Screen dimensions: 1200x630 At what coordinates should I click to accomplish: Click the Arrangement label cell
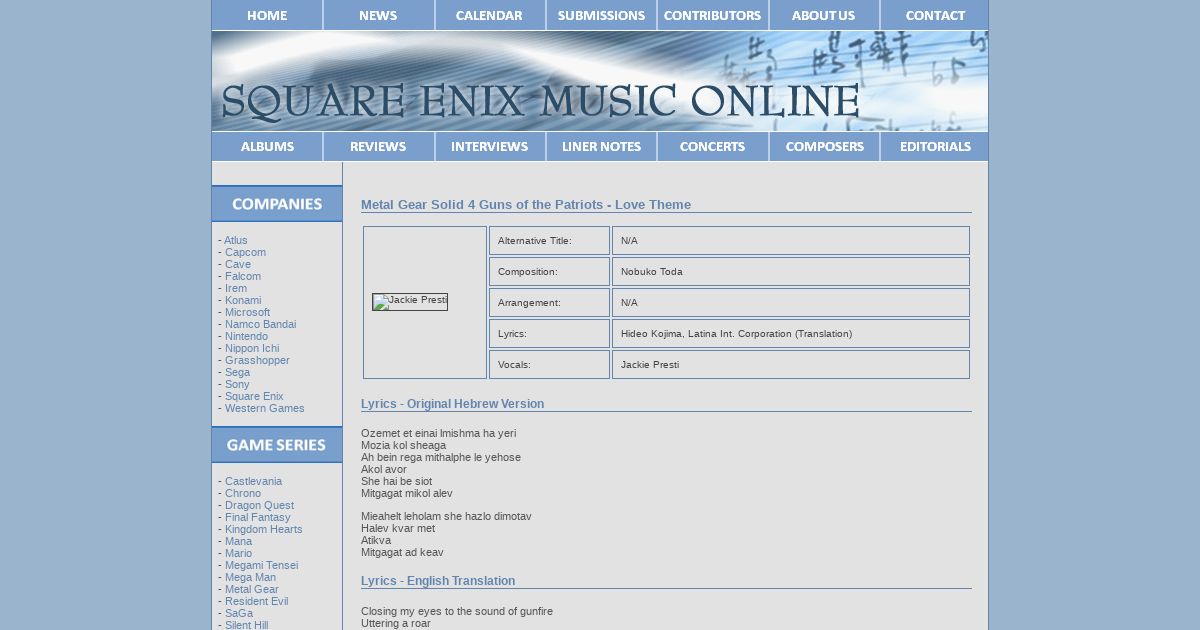click(549, 302)
